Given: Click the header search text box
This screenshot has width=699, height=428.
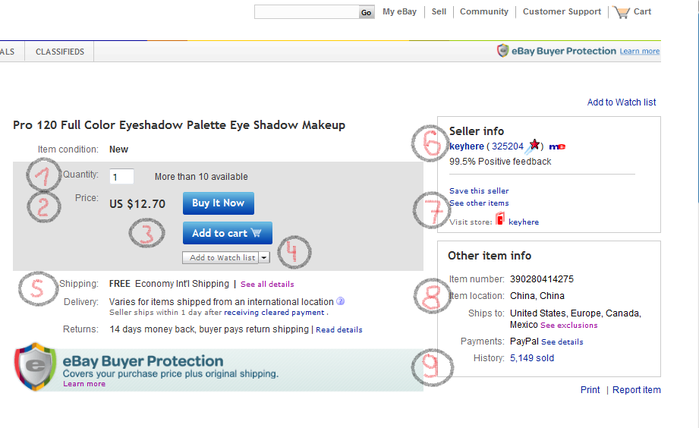Looking at the screenshot, I should 307,12.
